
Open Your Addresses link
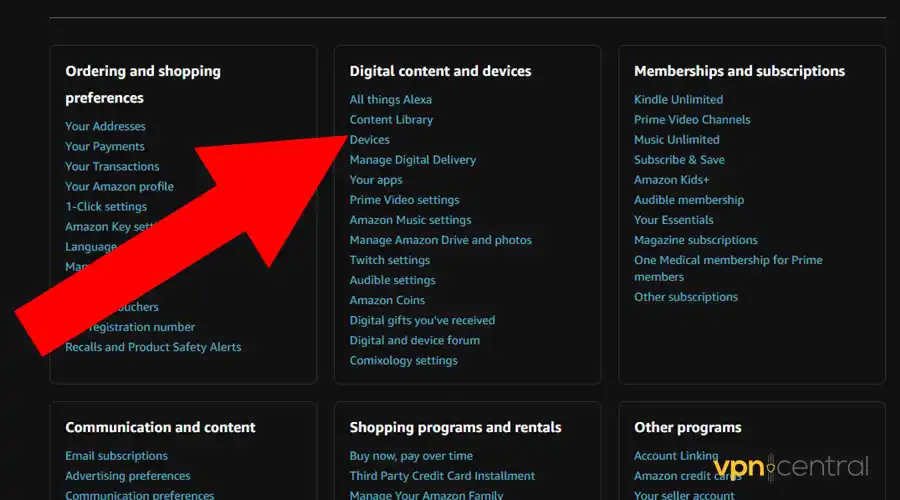click(x=105, y=127)
